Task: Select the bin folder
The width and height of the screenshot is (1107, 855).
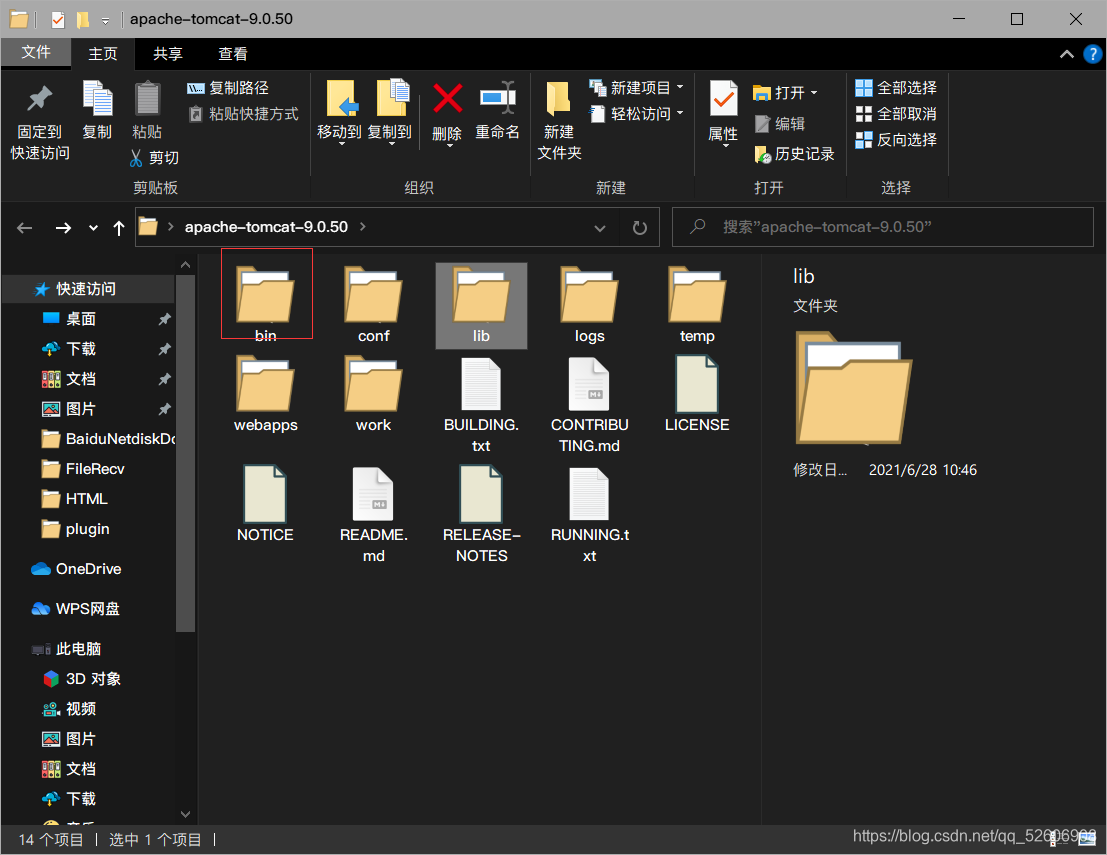Action: tap(265, 304)
